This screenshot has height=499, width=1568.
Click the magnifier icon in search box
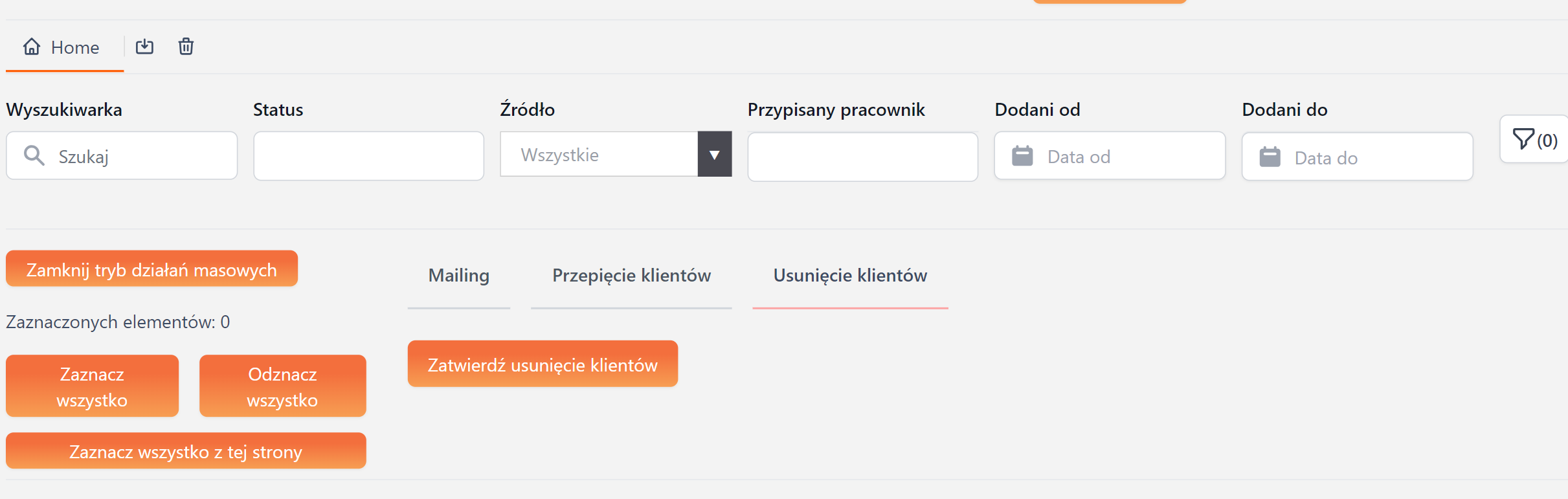[34, 156]
